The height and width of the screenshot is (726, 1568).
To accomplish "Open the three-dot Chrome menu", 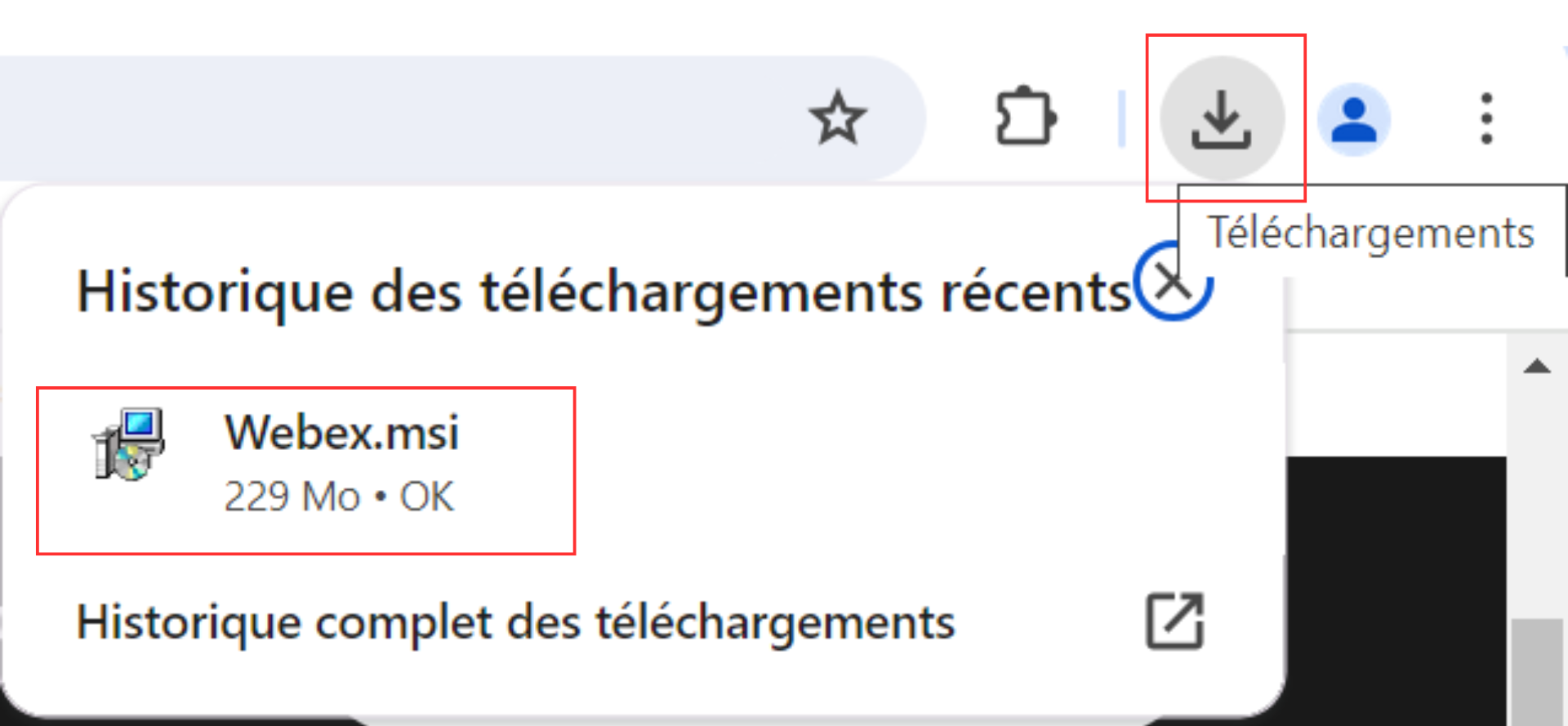I will coord(1486,118).
